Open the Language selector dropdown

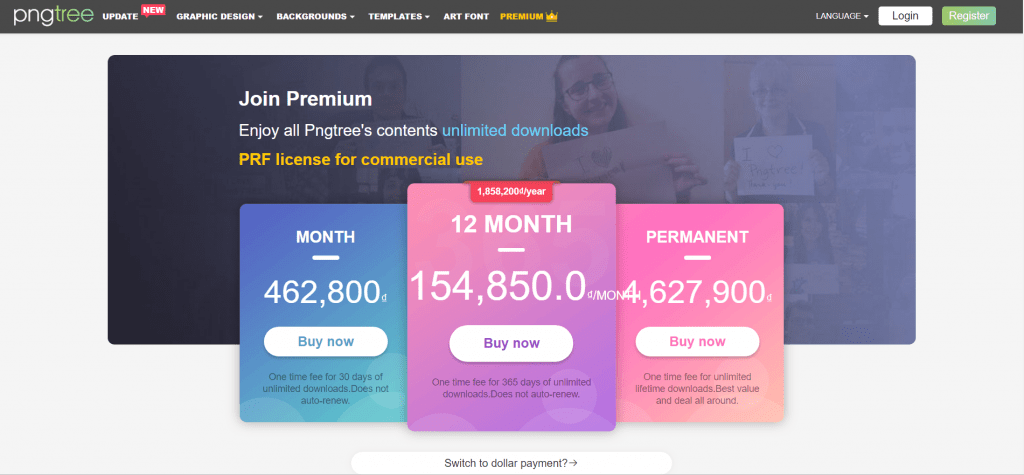pos(842,17)
